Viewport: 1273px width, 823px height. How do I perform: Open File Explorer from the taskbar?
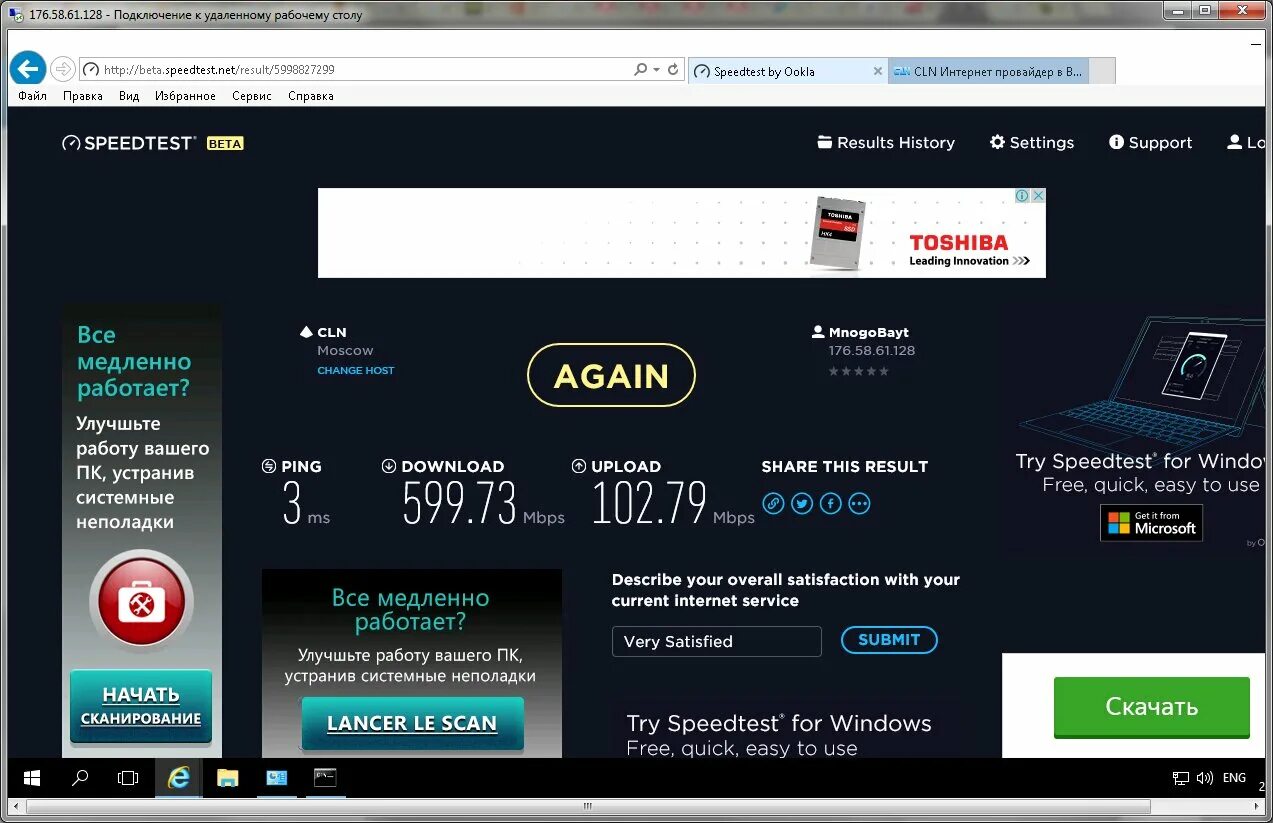click(228, 777)
